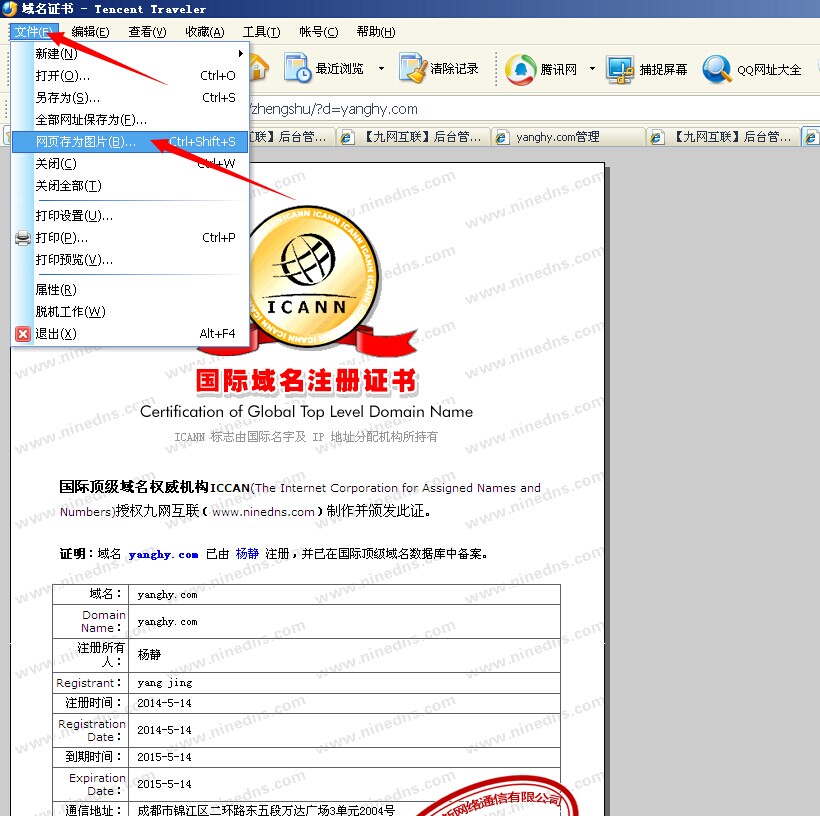Click registrant value 'yang jing'
820x816 pixels.
pyautogui.click(x=165, y=683)
